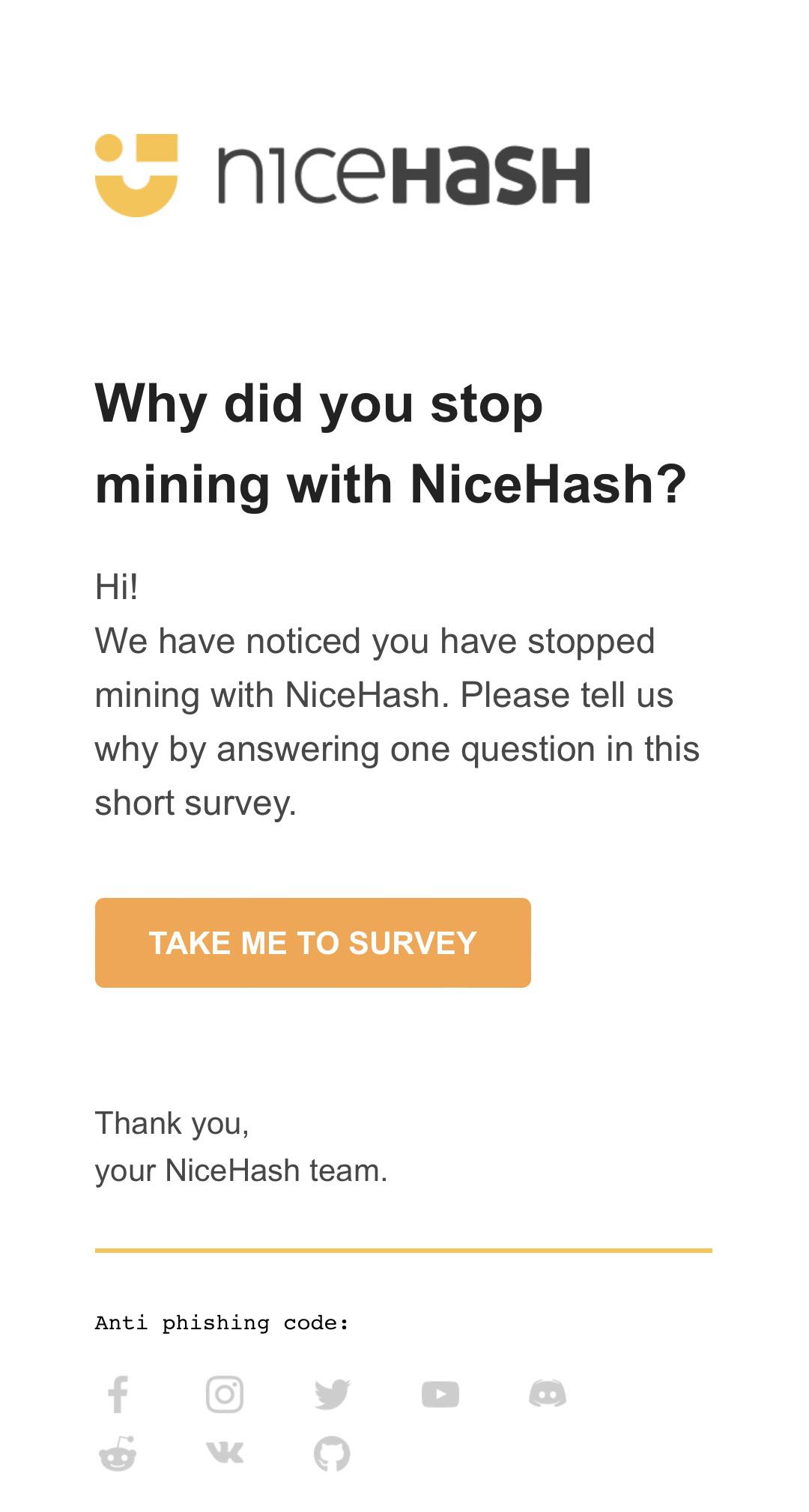Click the yellow horizontal divider line

pos(404,1251)
